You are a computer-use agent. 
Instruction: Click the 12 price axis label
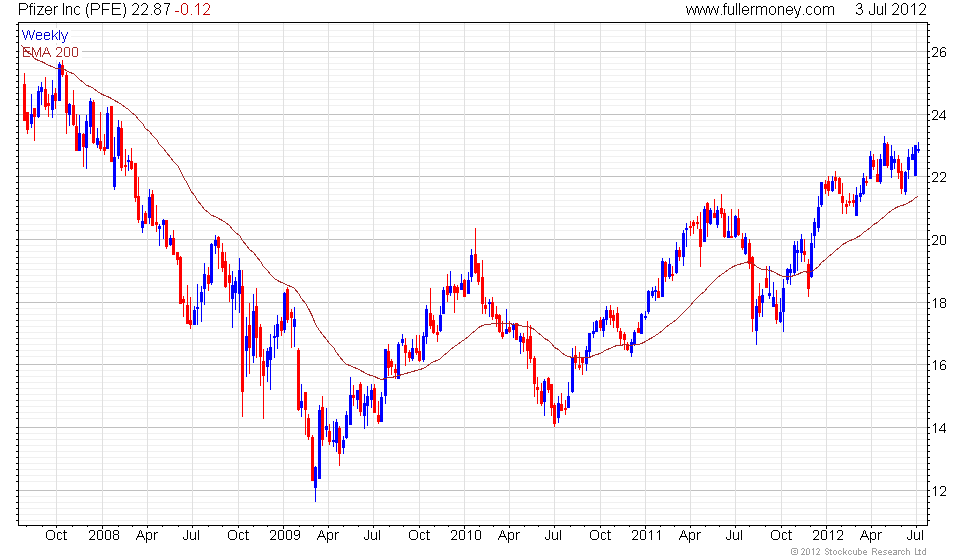coord(939,491)
